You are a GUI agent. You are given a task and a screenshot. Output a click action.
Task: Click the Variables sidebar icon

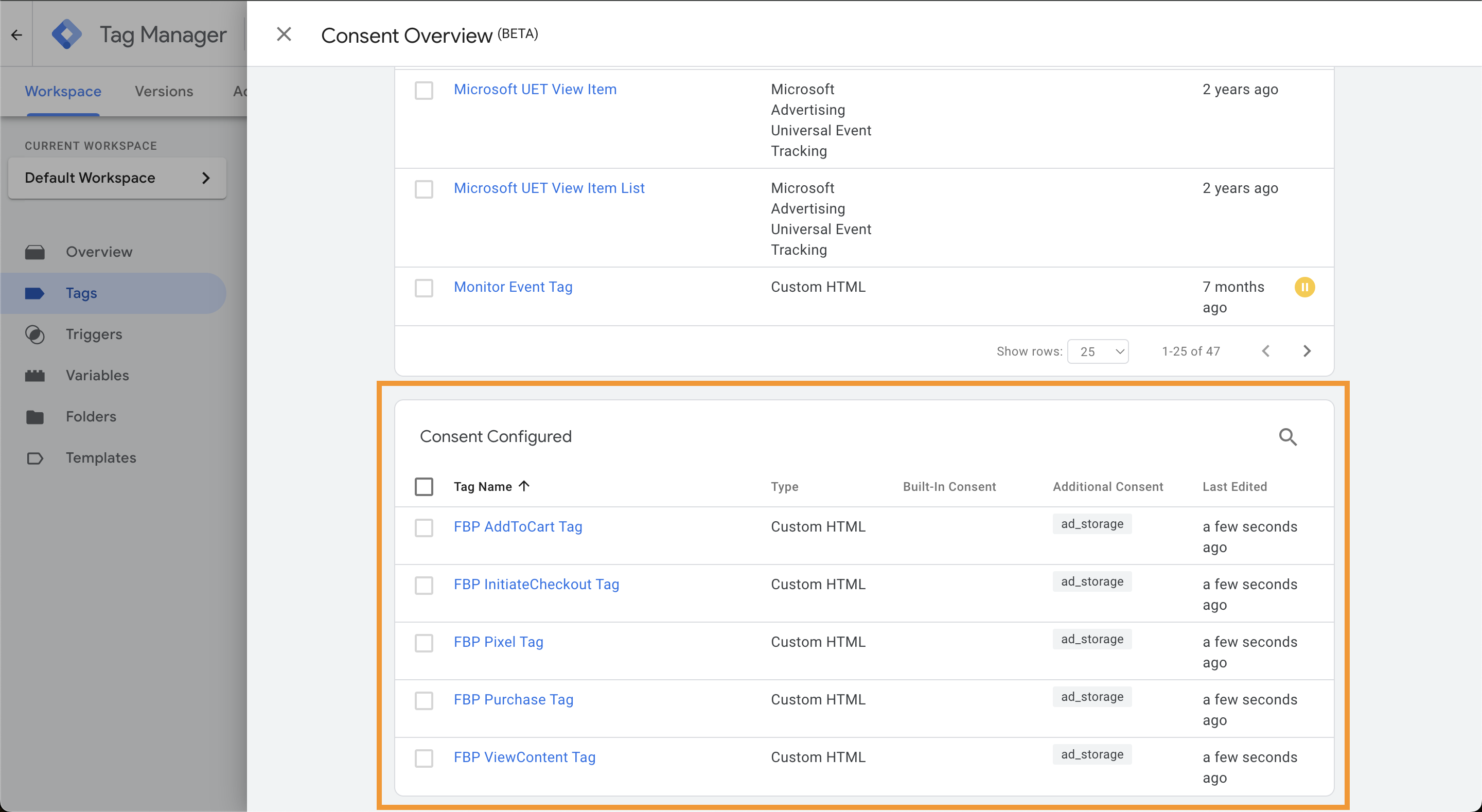[x=34, y=376]
